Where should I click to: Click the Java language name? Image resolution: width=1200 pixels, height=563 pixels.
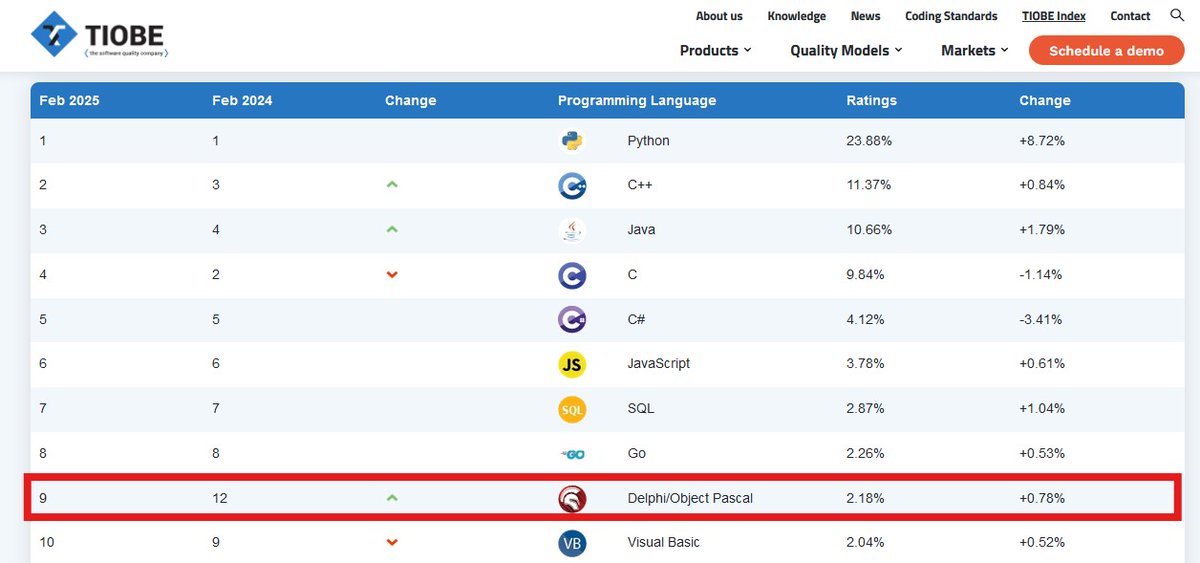pyautogui.click(x=641, y=230)
